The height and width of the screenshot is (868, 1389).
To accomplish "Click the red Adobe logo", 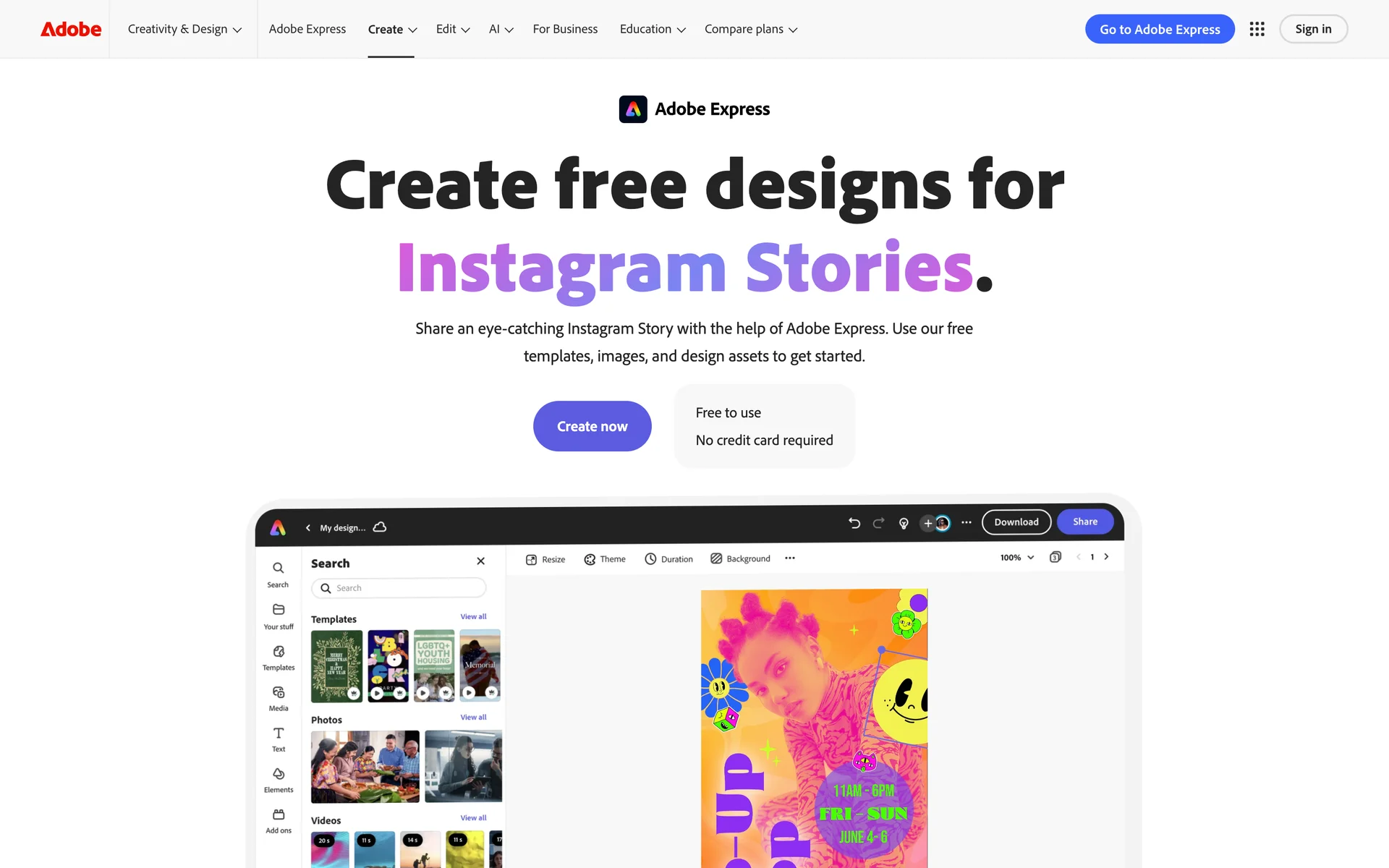I will (x=71, y=29).
